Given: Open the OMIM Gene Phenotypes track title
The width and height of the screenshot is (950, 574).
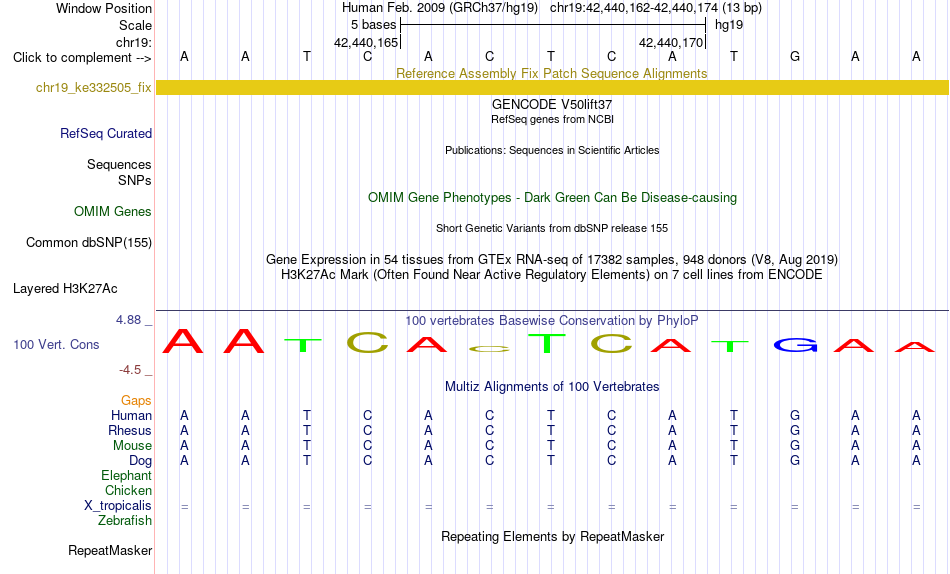Looking at the screenshot, I should pos(552,198).
